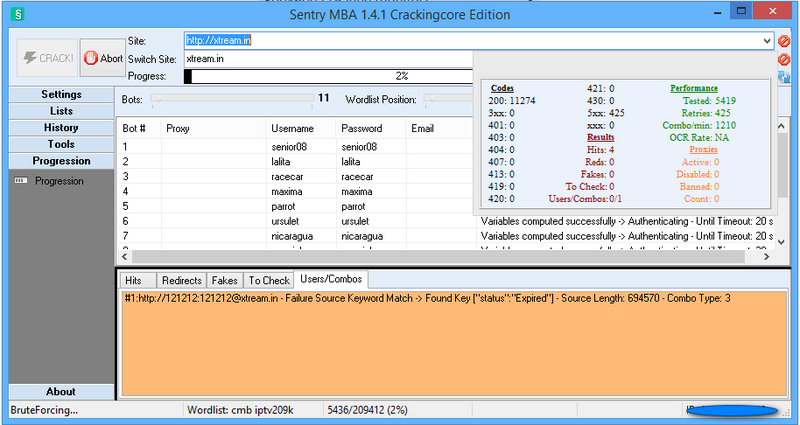Click the bot table scroll-down arrow

781,243
